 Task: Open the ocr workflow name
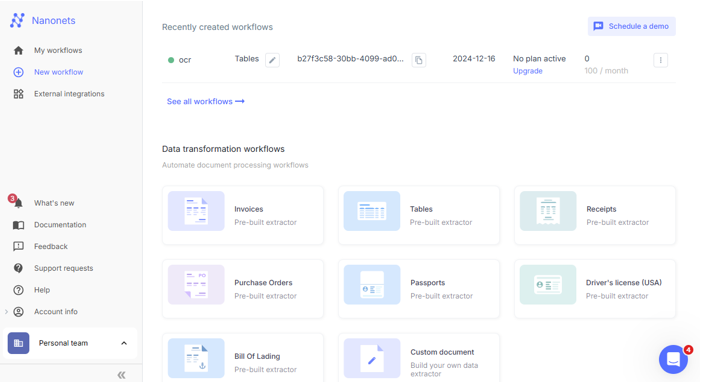(x=185, y=60)
